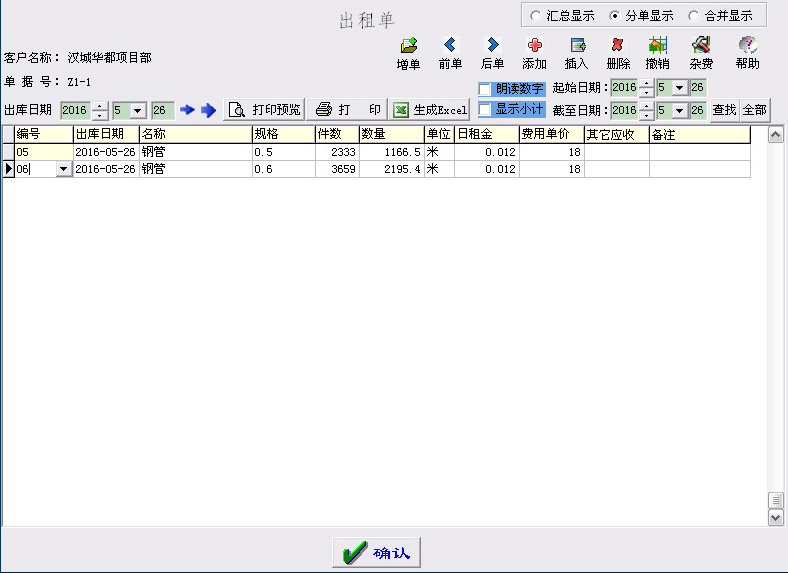
Task: Go to previous order with 前单
Action: (x=450, y=46)
